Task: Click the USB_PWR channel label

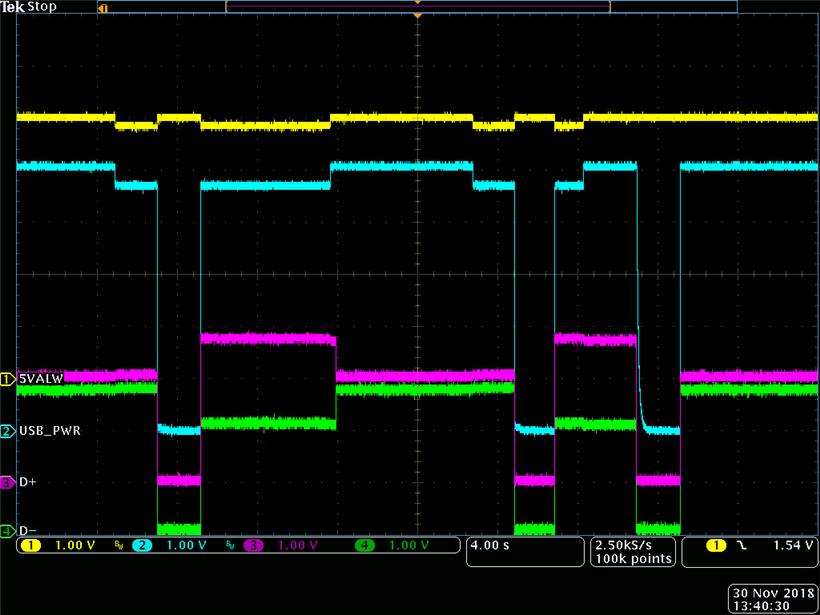Action: 50,431
